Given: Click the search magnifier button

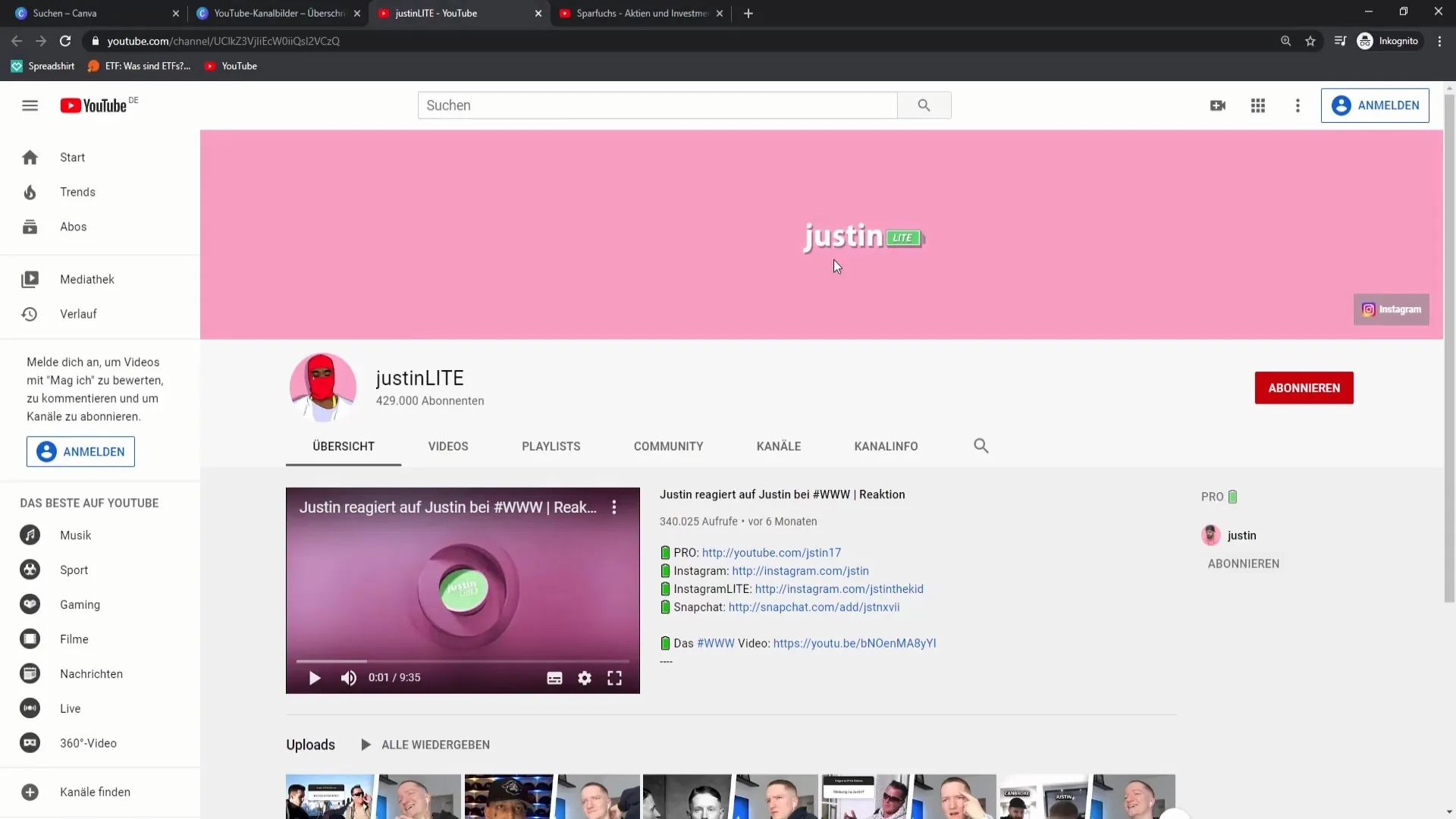Looking at the screenshot, I should click(924, 105).
